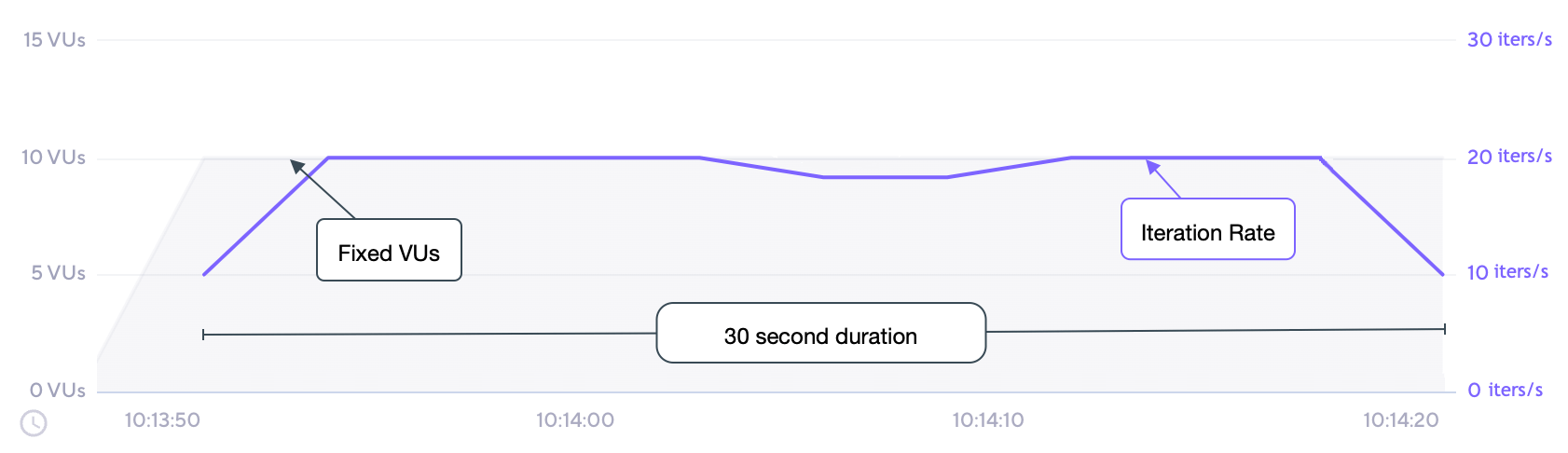Click the right end cap of the duration line
This screenshot has height=453, width=1568.
1444,329
